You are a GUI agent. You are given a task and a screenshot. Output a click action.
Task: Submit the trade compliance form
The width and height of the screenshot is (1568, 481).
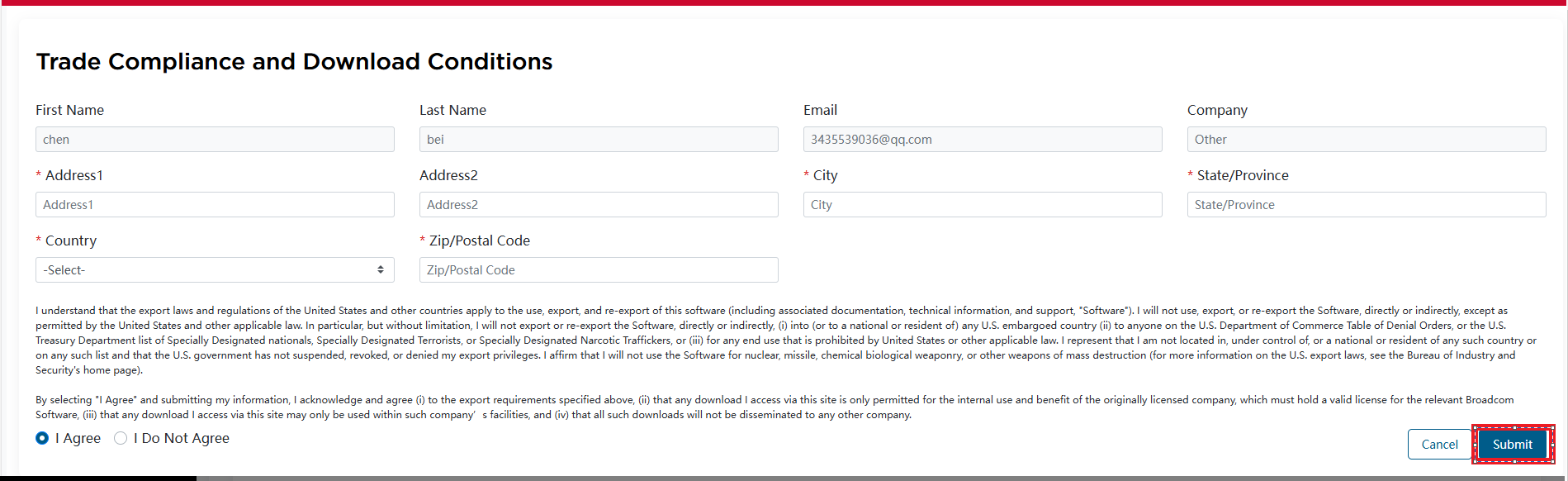click(1512, 445)
